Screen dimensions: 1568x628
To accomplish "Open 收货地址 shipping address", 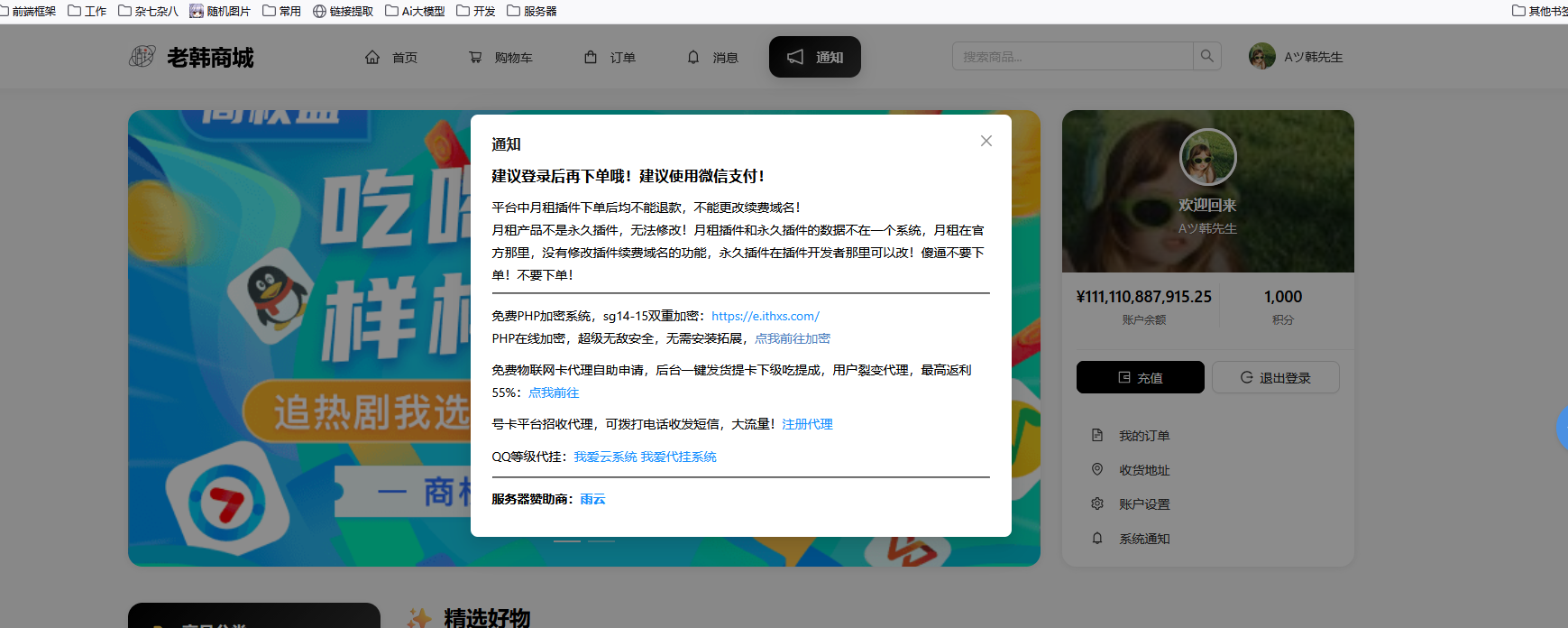I will click(1143, 470).
